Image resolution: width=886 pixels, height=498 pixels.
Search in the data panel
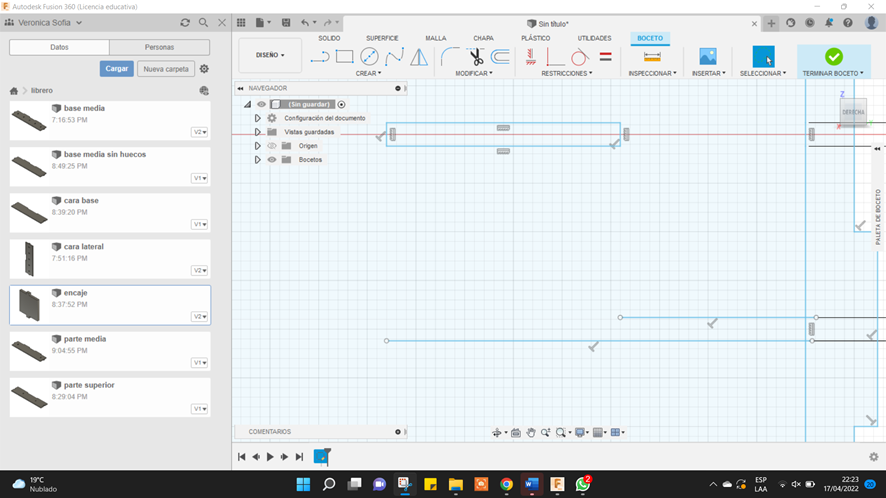coord(203,23)
